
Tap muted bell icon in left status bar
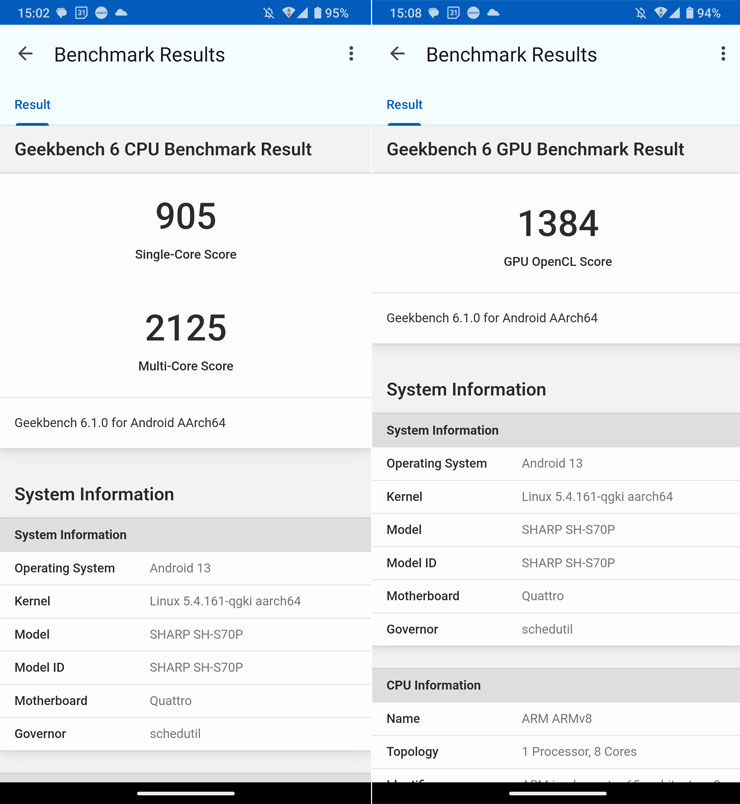click(x=269, y=13)
